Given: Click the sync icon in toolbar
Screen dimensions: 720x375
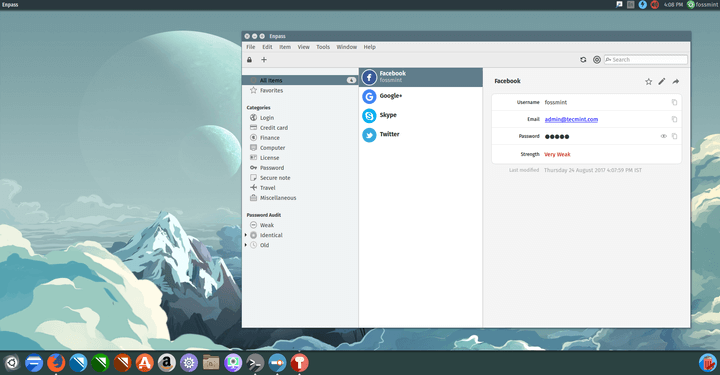Looking at the screenshot, I should [583, 60].
